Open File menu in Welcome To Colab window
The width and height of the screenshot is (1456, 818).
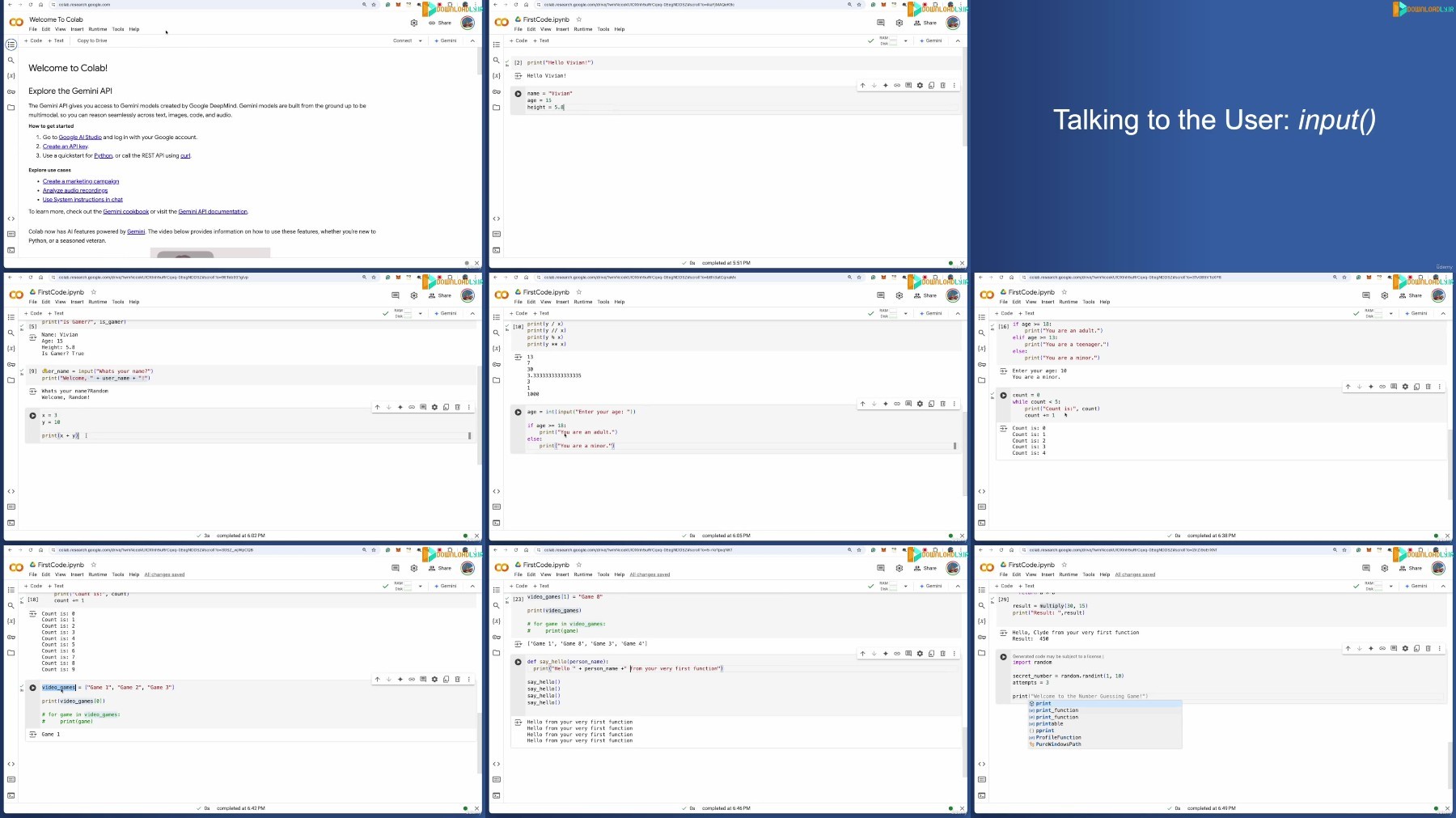[33, 29]
